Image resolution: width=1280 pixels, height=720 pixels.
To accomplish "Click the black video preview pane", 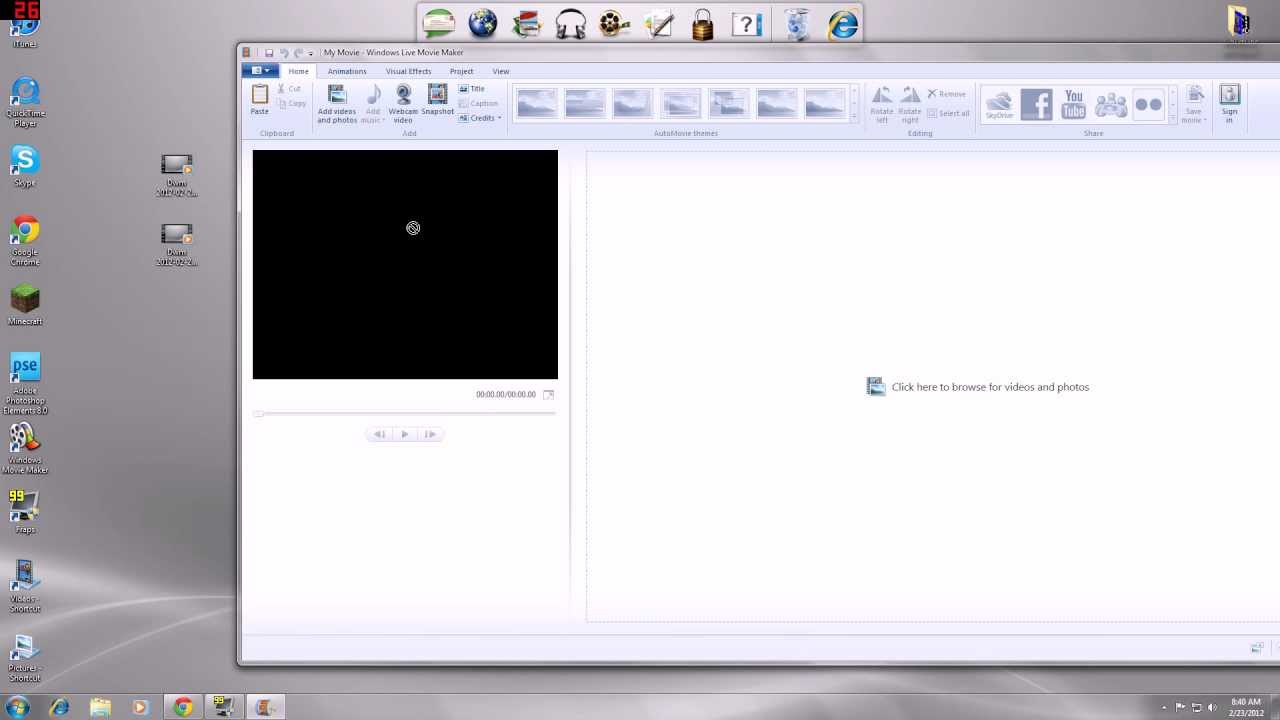I will (x=405, y=265).
